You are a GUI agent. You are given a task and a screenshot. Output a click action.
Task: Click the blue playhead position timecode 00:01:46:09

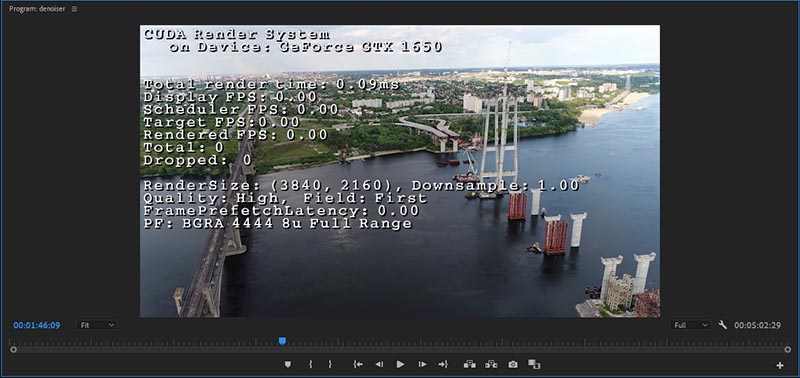coord(37,325)
